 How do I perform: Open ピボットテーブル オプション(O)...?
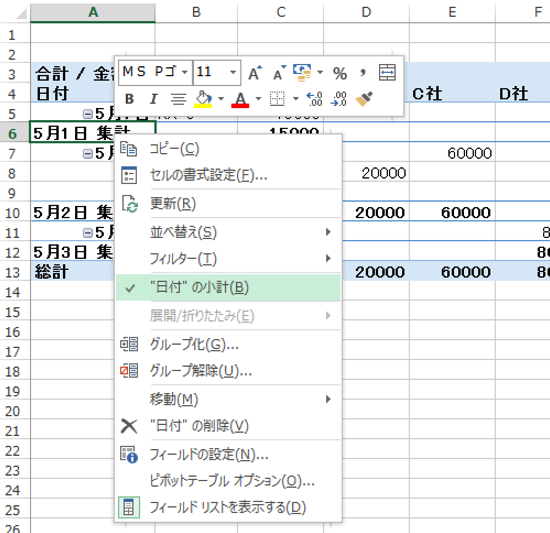click(x=228, y=481)
